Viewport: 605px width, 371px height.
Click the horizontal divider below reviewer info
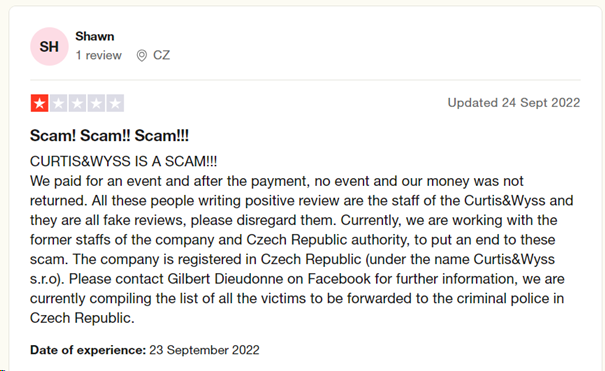pos(305,80)
